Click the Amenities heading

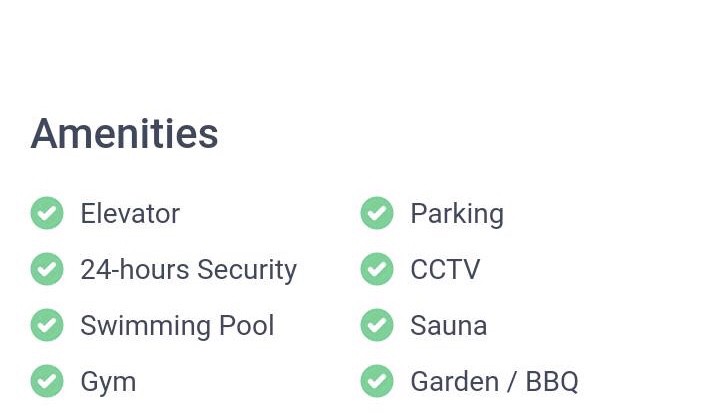click(x=124, y=134)
